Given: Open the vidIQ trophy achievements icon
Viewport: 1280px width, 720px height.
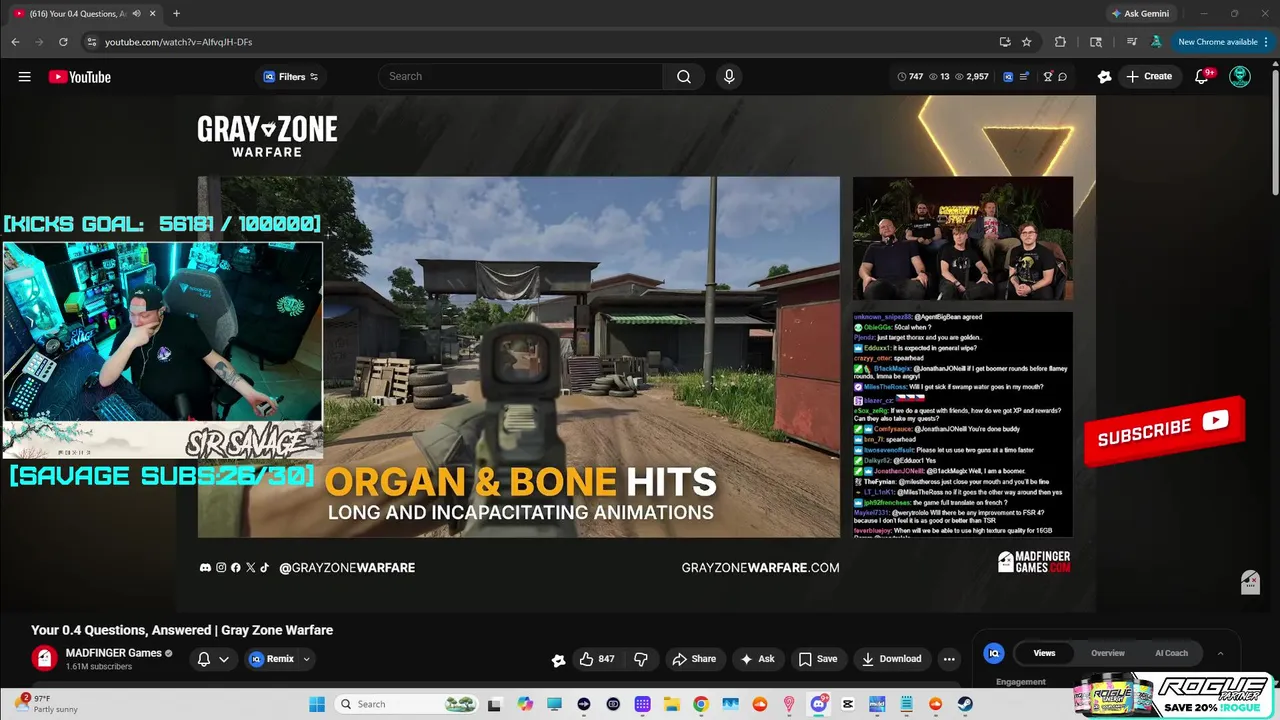Looking at the screenshot, I should click(x=1048, y=76).
